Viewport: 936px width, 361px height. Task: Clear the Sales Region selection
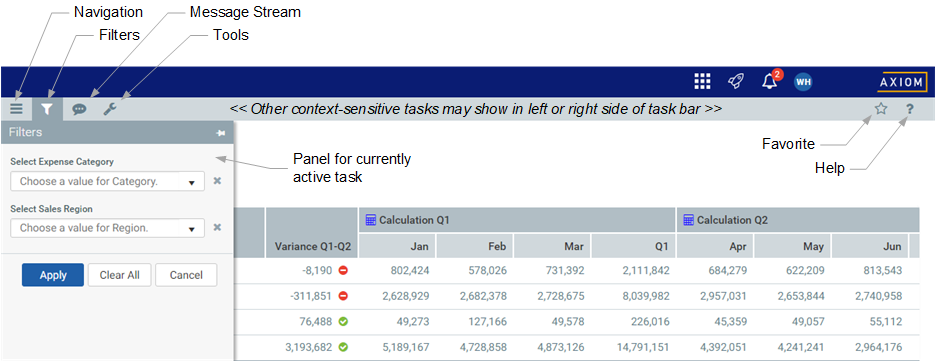(x=217, y=227)
